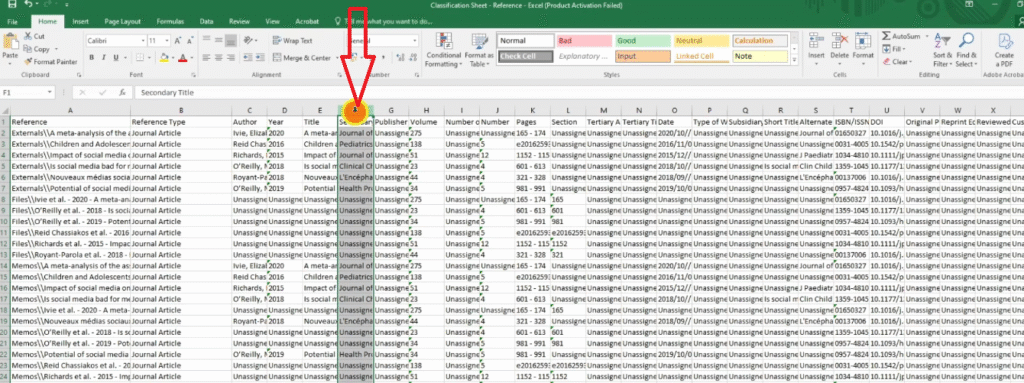Image resolution: width=1024 pixels, height=383 pixels.
Task: Apply the Neutral cell style
Action: pos(701,41)
